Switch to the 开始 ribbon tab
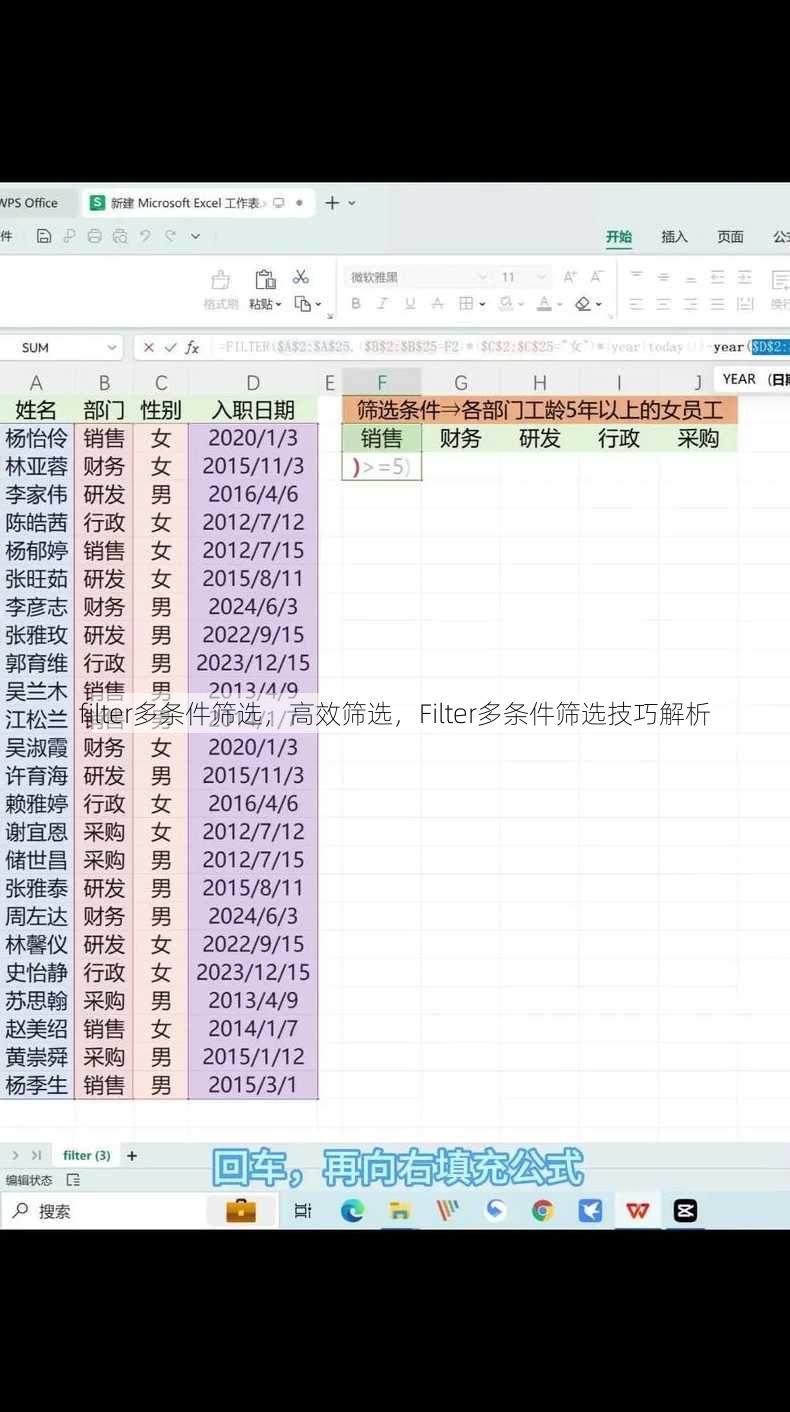This screenshot has height=1412, width=790. [619, 237]
